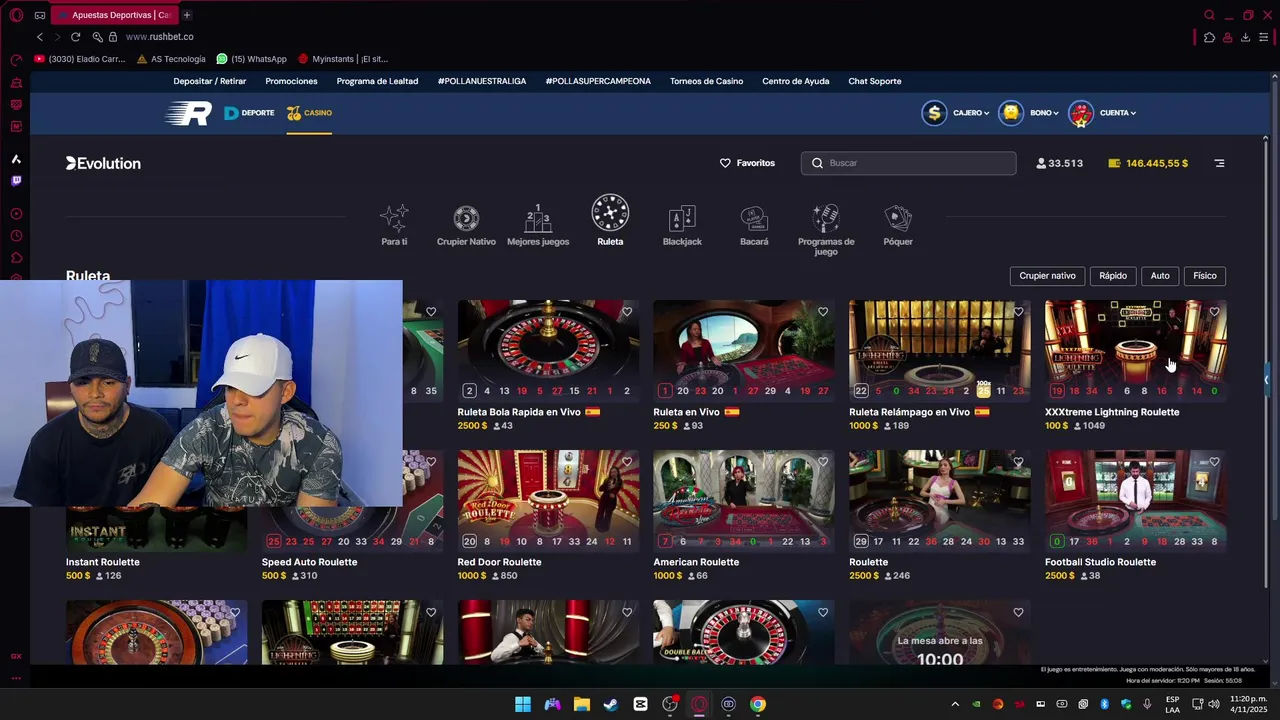This screenshot has height=720, width=1280.
Task: Open WhatsApp bookmark
Action: point(252,59)
